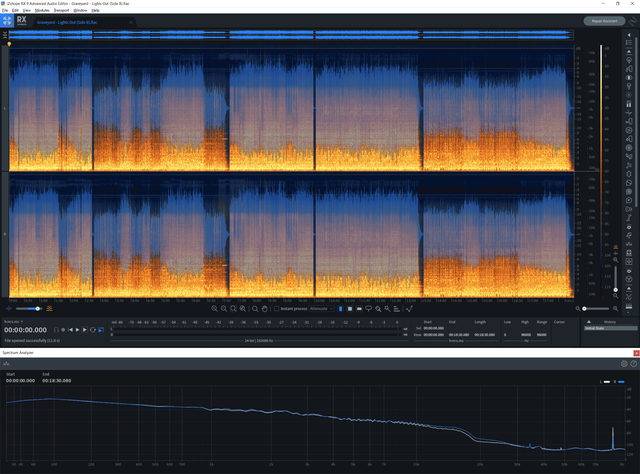The image size is (640, 474).
Task: Open the Edit menu
Action: coord(15,10)
